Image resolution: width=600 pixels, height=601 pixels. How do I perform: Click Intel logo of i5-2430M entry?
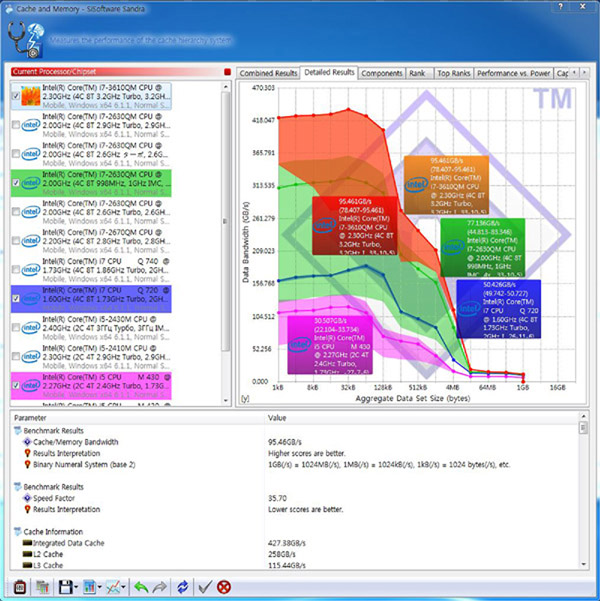point(31,328)
